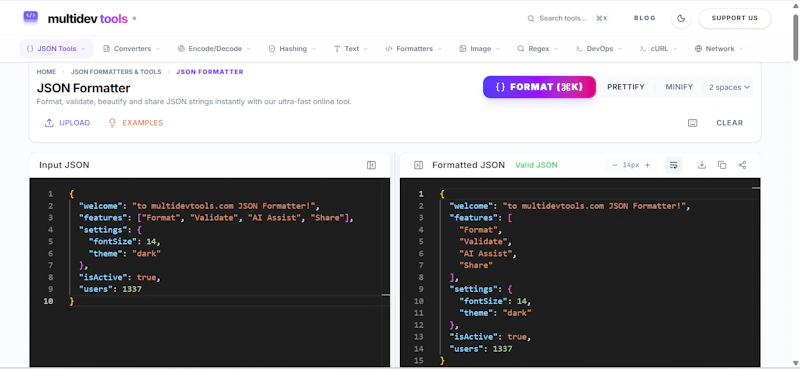Click the multidev tools logo icon
This screenshot has height=369, width=800.
[x=31, y=17]
